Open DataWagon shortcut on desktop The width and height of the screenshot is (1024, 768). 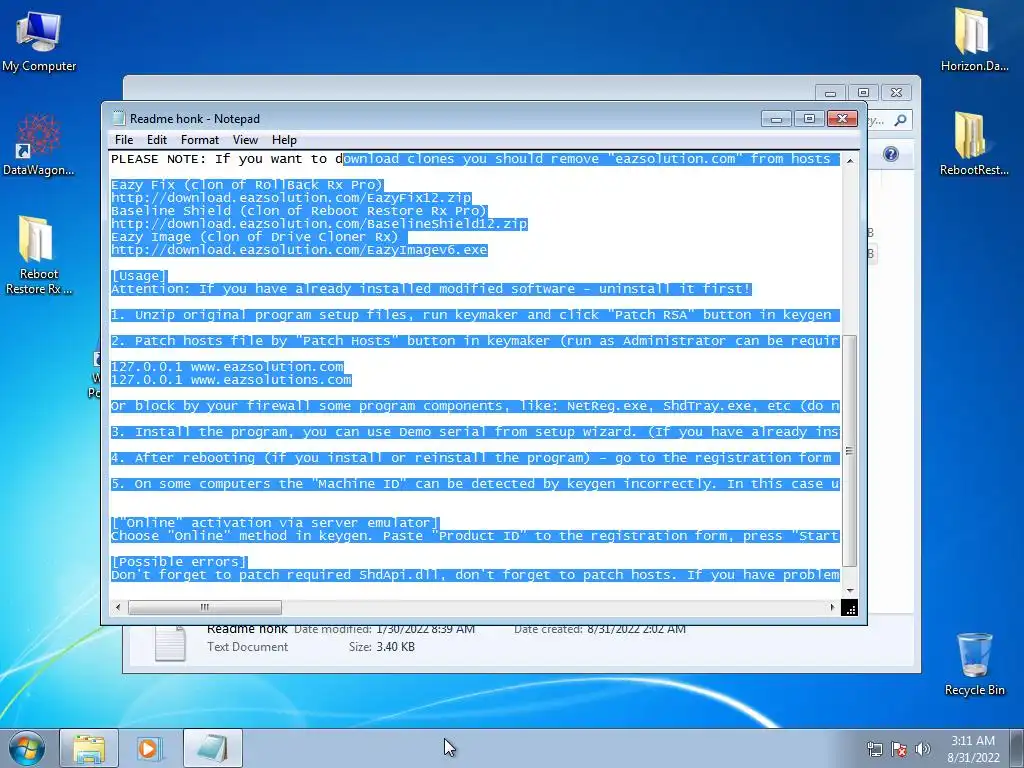coord(39,145)
